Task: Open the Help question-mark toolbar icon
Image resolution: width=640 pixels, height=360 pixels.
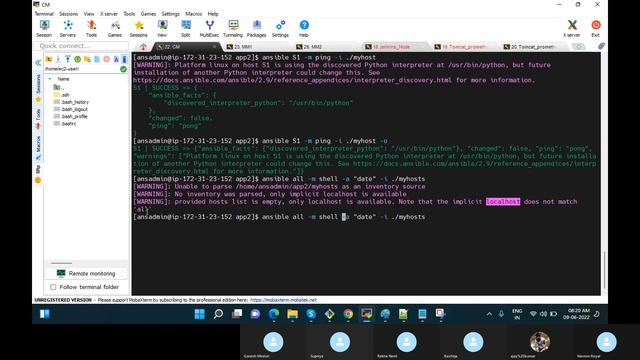Action: (x=304, y=29)
